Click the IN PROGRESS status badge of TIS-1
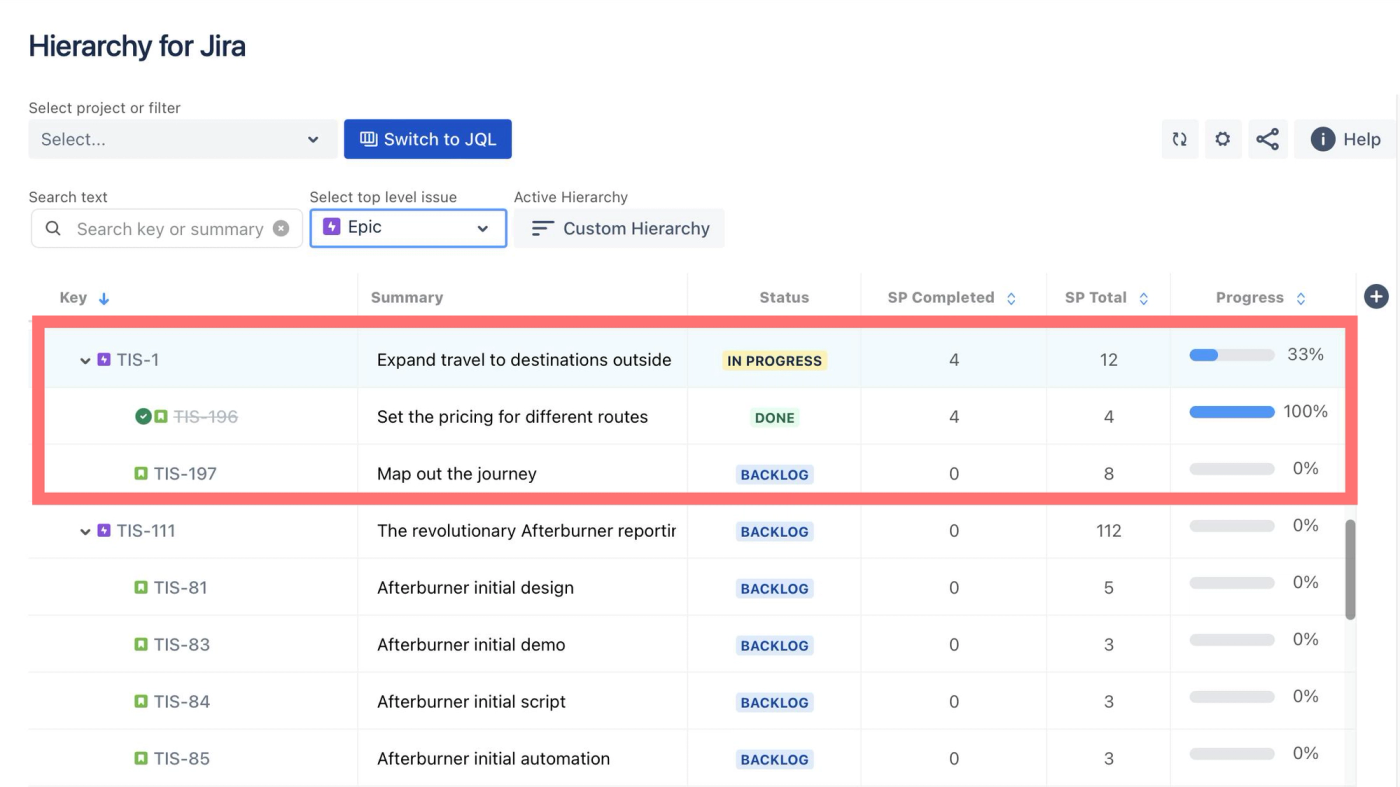This screenshot has height=787, width=1400. pos(774,361)
